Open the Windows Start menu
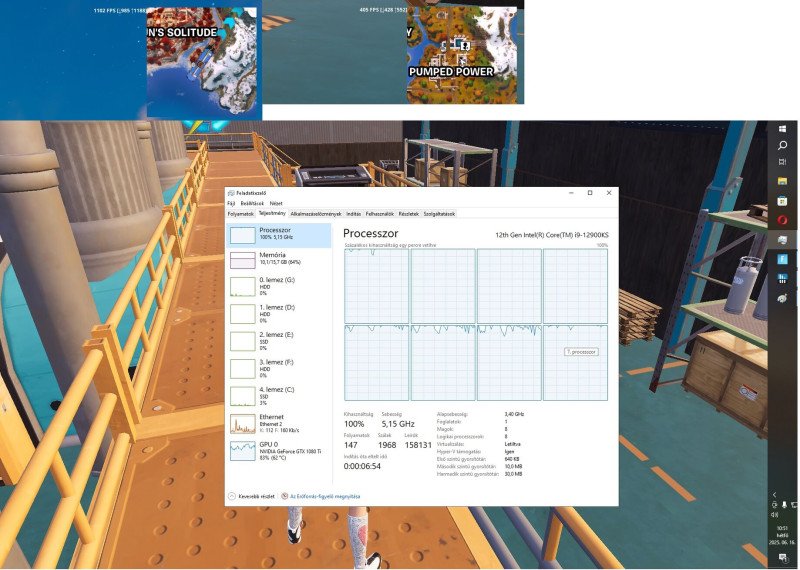This screenshot has height=570, width=800. coord(782,129)
